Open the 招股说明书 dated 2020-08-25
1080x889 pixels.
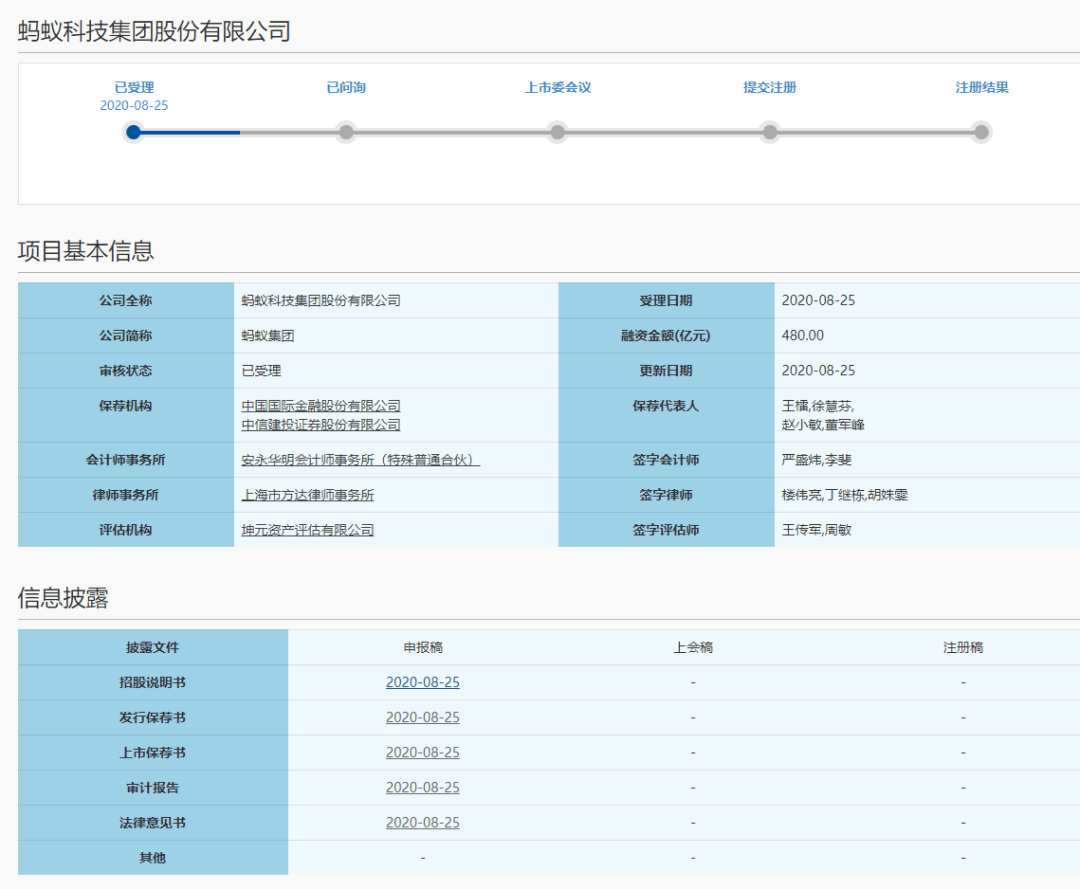[422, 682]
